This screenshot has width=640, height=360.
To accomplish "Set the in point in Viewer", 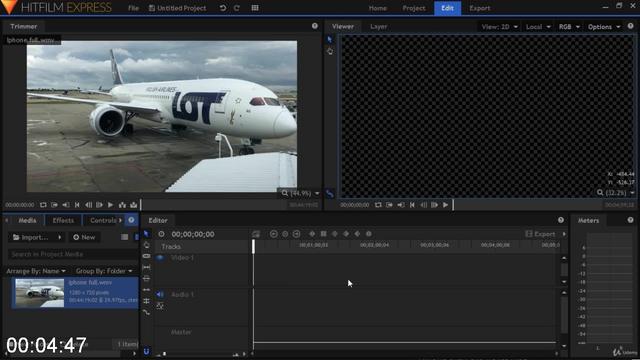I will pyautogui.click(x=389, y=205).
